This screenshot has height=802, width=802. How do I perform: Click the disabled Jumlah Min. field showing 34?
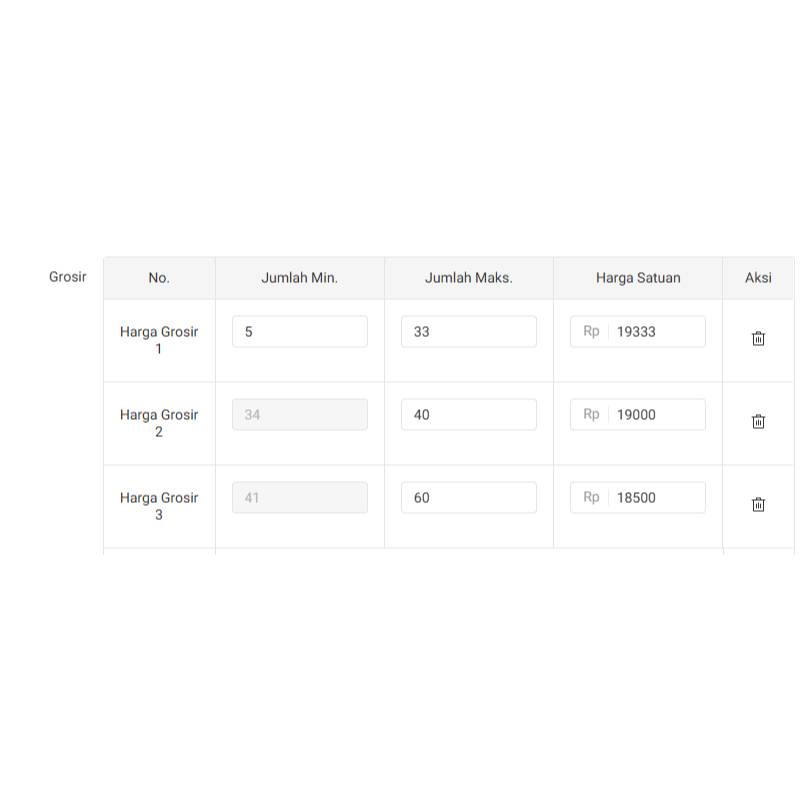(299, 415)
